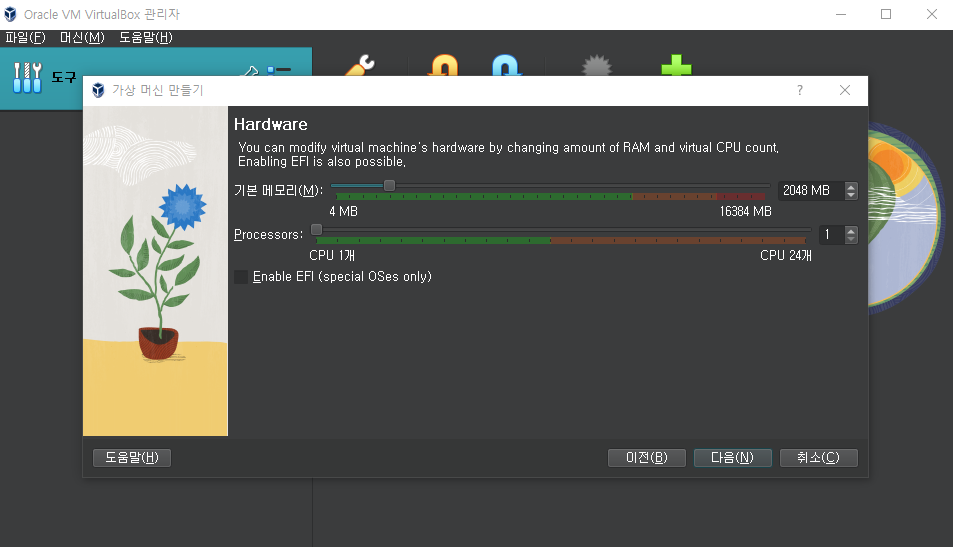Decrease base memory with the down arrow
Screen dimensions: 953x547
point(851,195)
